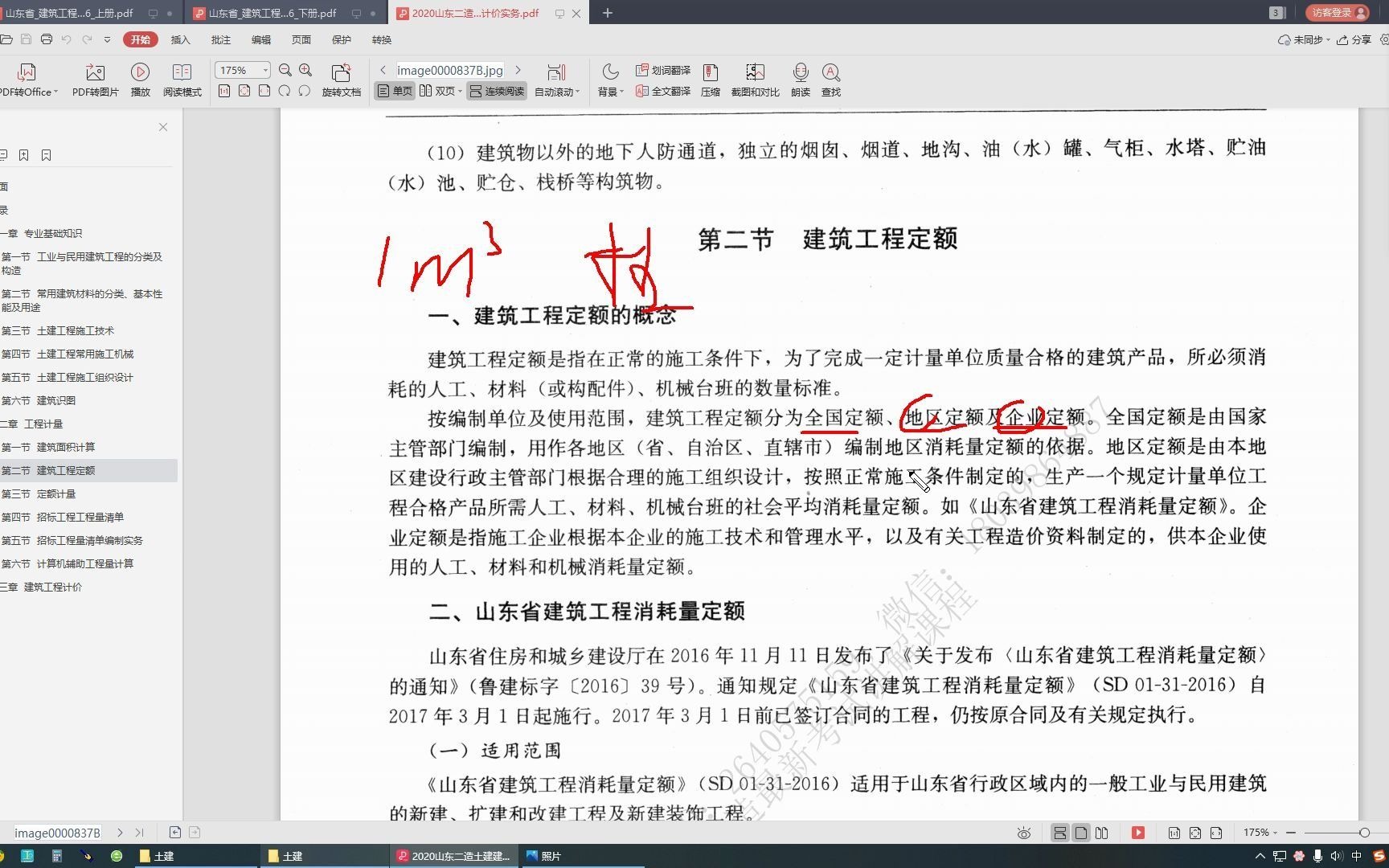
Task: Click the print icon in quick toolbar
Action: (x=47, y=39)
